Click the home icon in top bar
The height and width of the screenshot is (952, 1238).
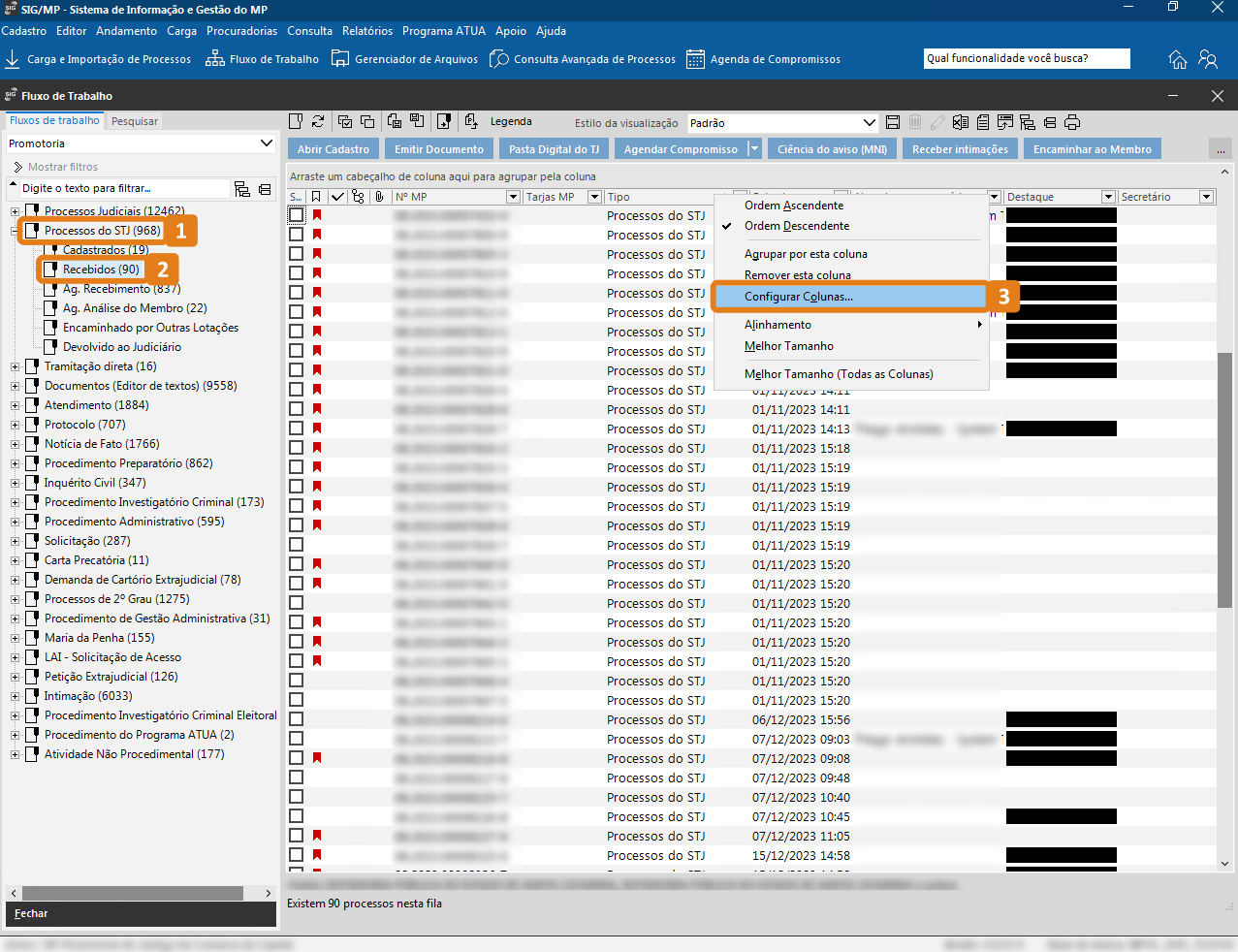tap(1178, 59)
